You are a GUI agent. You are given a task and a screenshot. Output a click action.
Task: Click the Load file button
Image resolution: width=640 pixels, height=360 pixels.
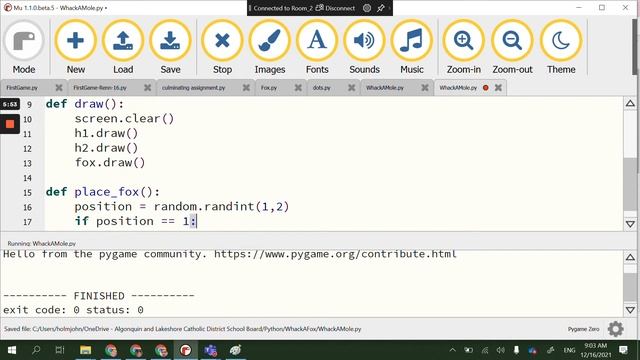[x=123, y=47]
